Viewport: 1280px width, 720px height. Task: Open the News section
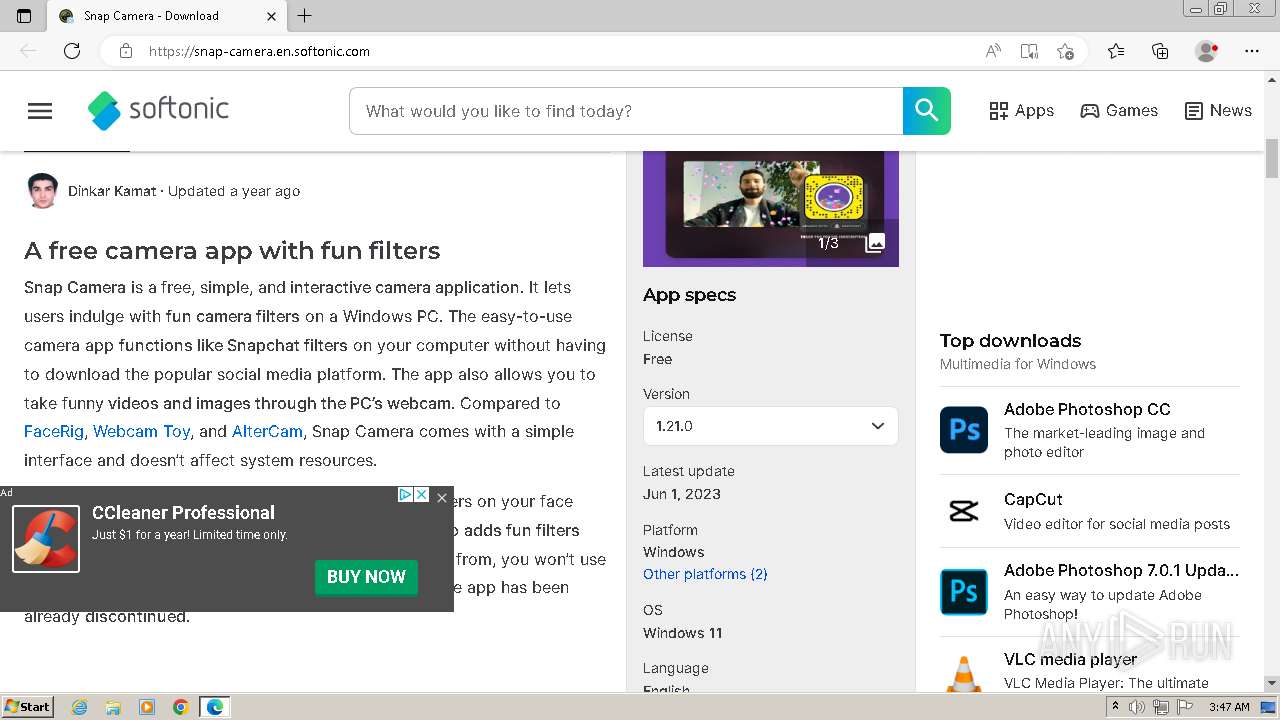pos(1218,111)
